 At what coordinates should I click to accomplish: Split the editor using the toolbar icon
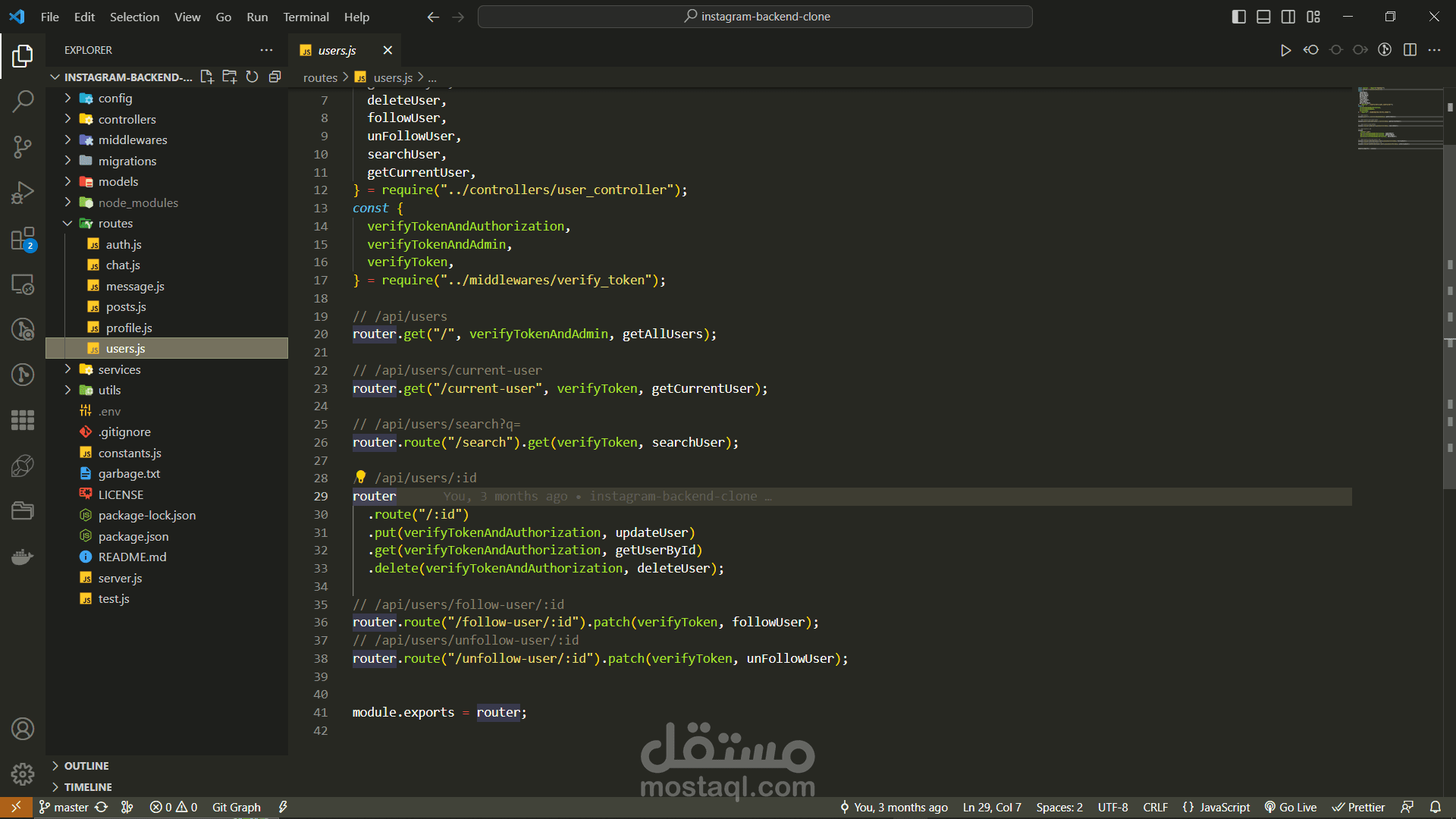coord(1410,50)
